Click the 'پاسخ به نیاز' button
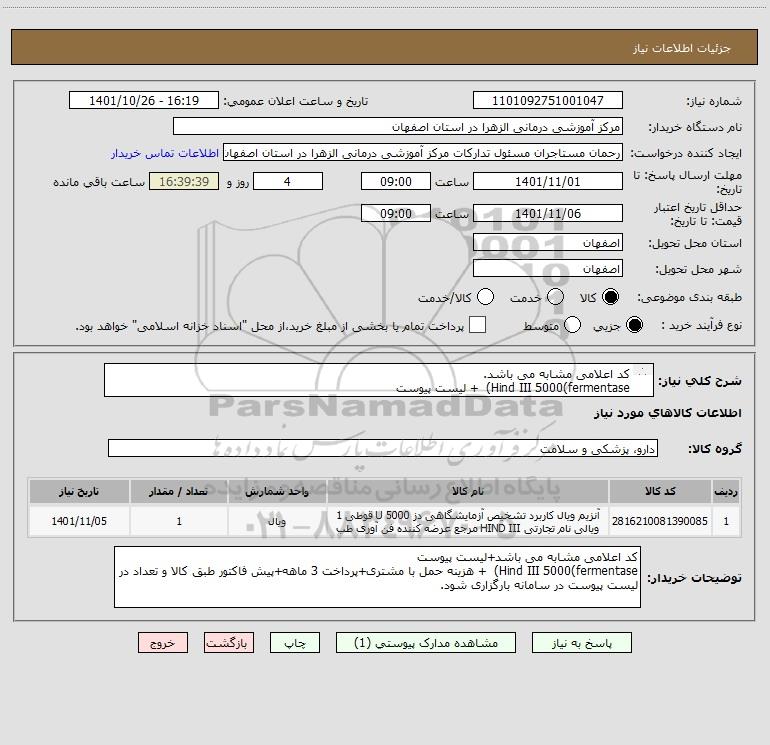This screenshot has height=745, width=770. [x=581, y=643]
